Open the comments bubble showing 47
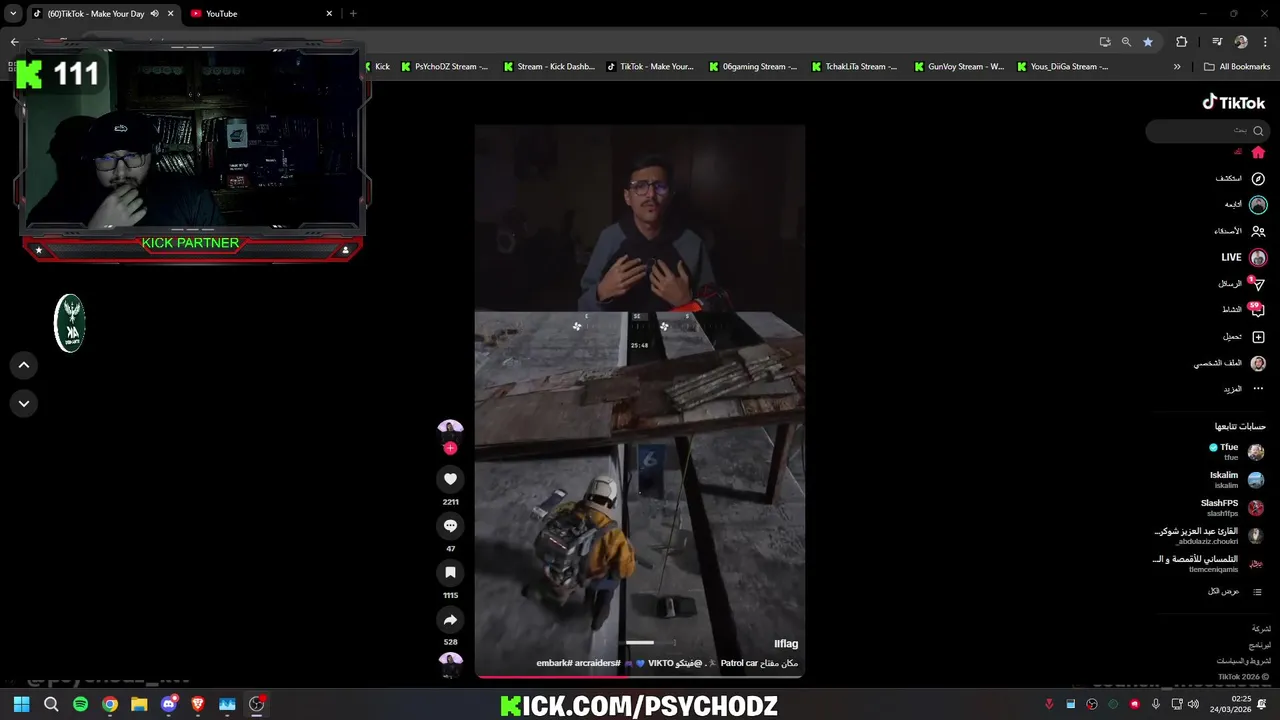This screenshot has width=1280, height=720. click(x=450, y=525)
